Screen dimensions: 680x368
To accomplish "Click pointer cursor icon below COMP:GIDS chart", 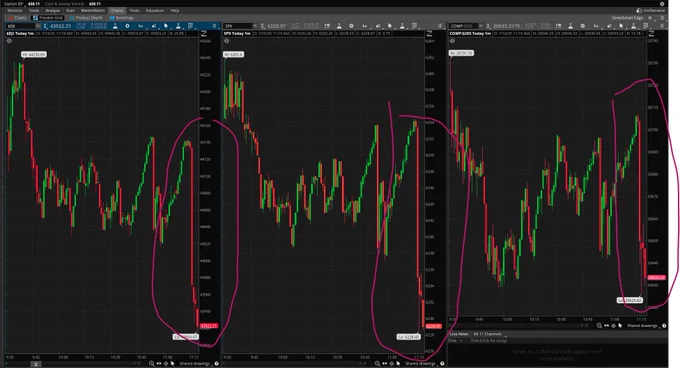I will coord(620,325).
